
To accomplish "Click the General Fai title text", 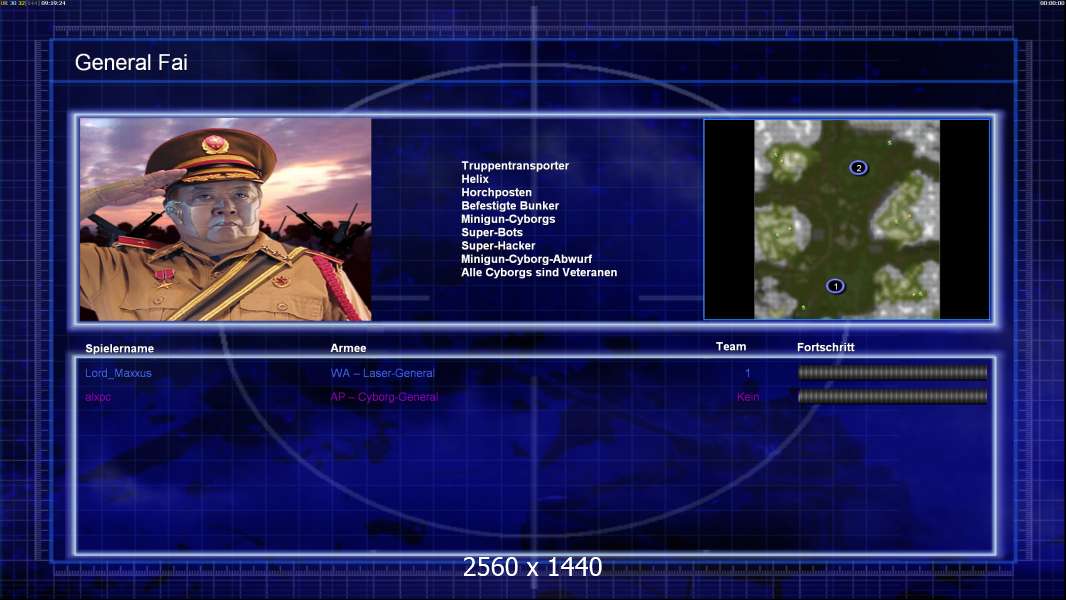I will pyautogui.click(x=131, y=63).
